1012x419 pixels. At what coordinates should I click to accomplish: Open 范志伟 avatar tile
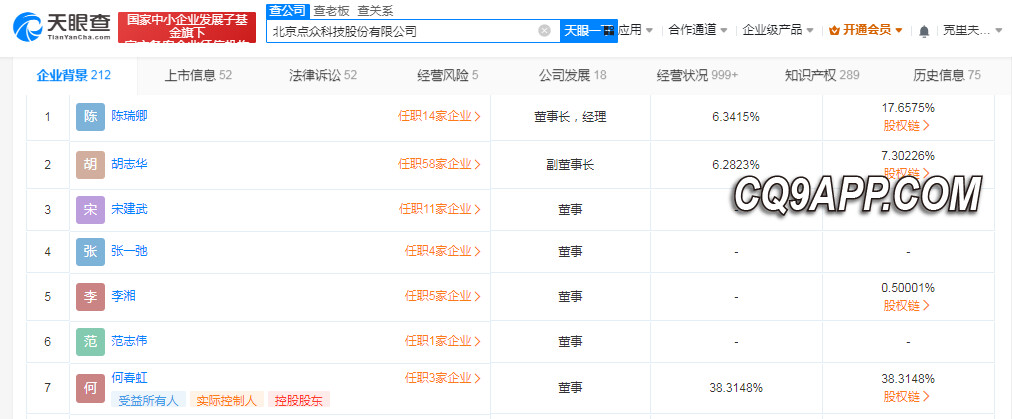click(x=90, y=342)
